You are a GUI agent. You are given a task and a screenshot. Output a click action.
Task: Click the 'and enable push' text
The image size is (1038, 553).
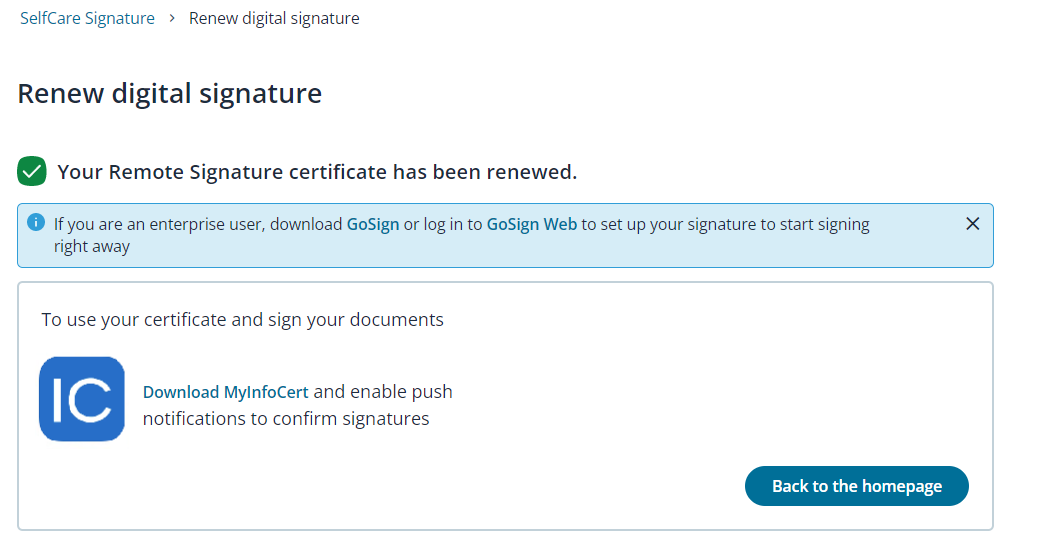tap(383, 392)
